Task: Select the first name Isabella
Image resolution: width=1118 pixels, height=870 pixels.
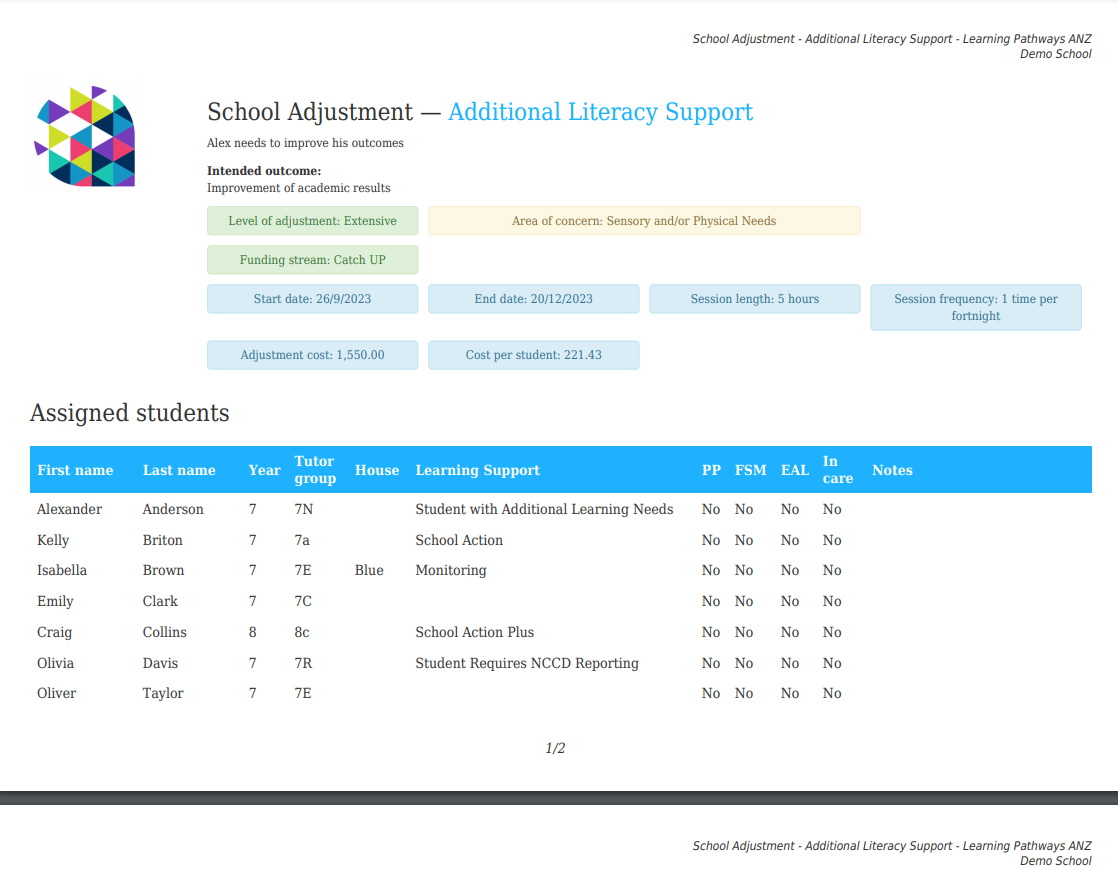Action: (62, 570)
